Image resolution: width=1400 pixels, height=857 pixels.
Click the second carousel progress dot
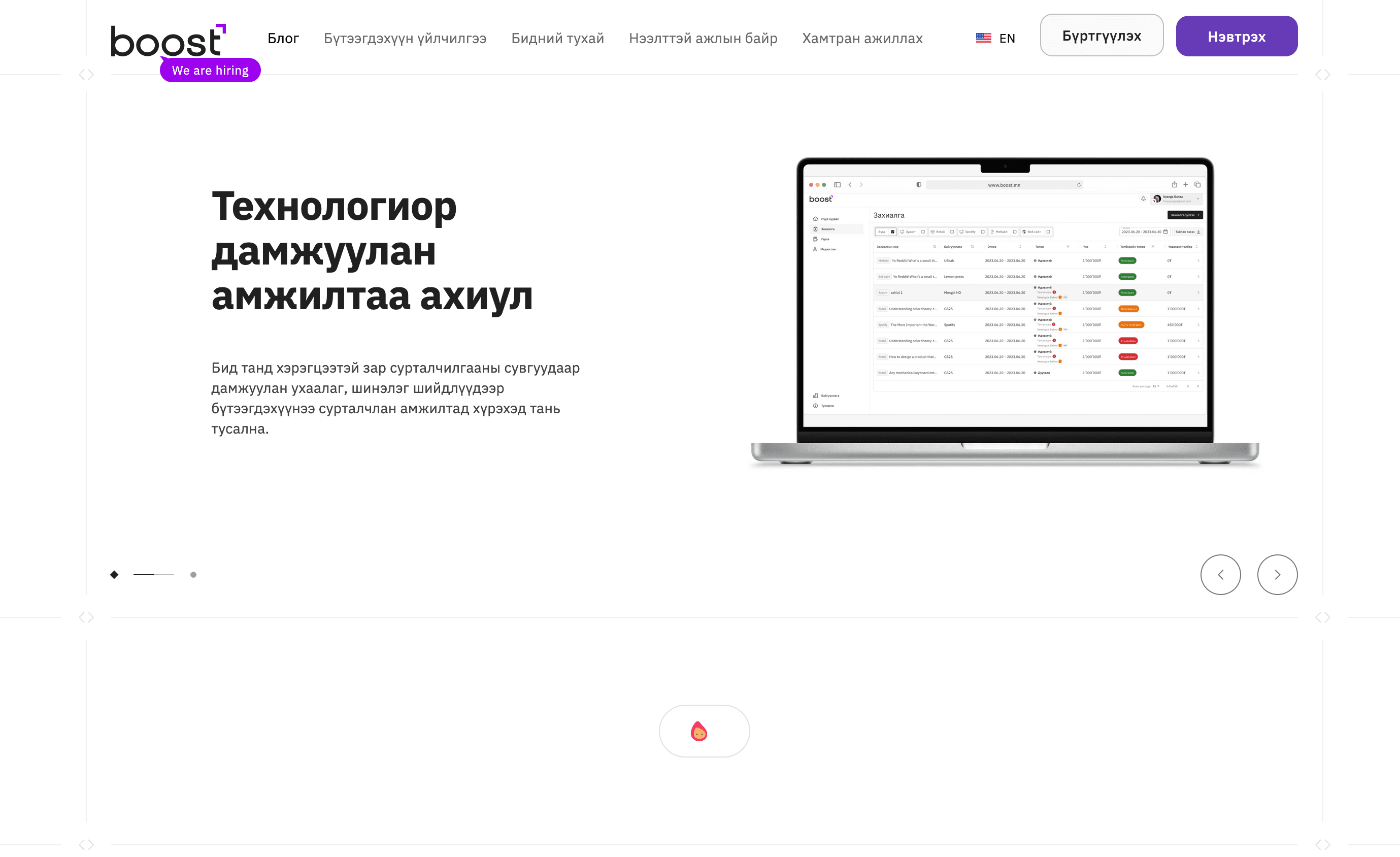pos(193,575)
